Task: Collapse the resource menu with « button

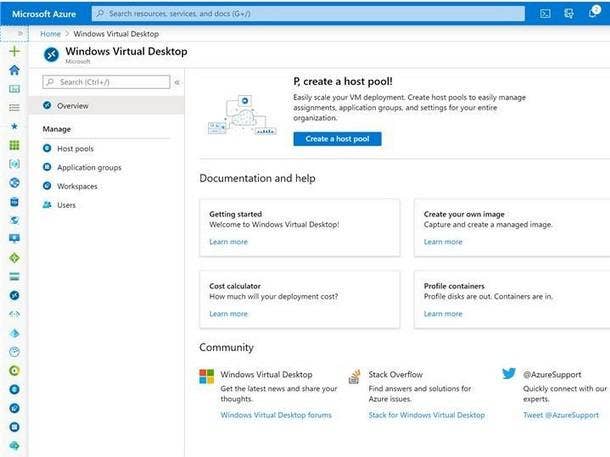Action: [177, 82]
